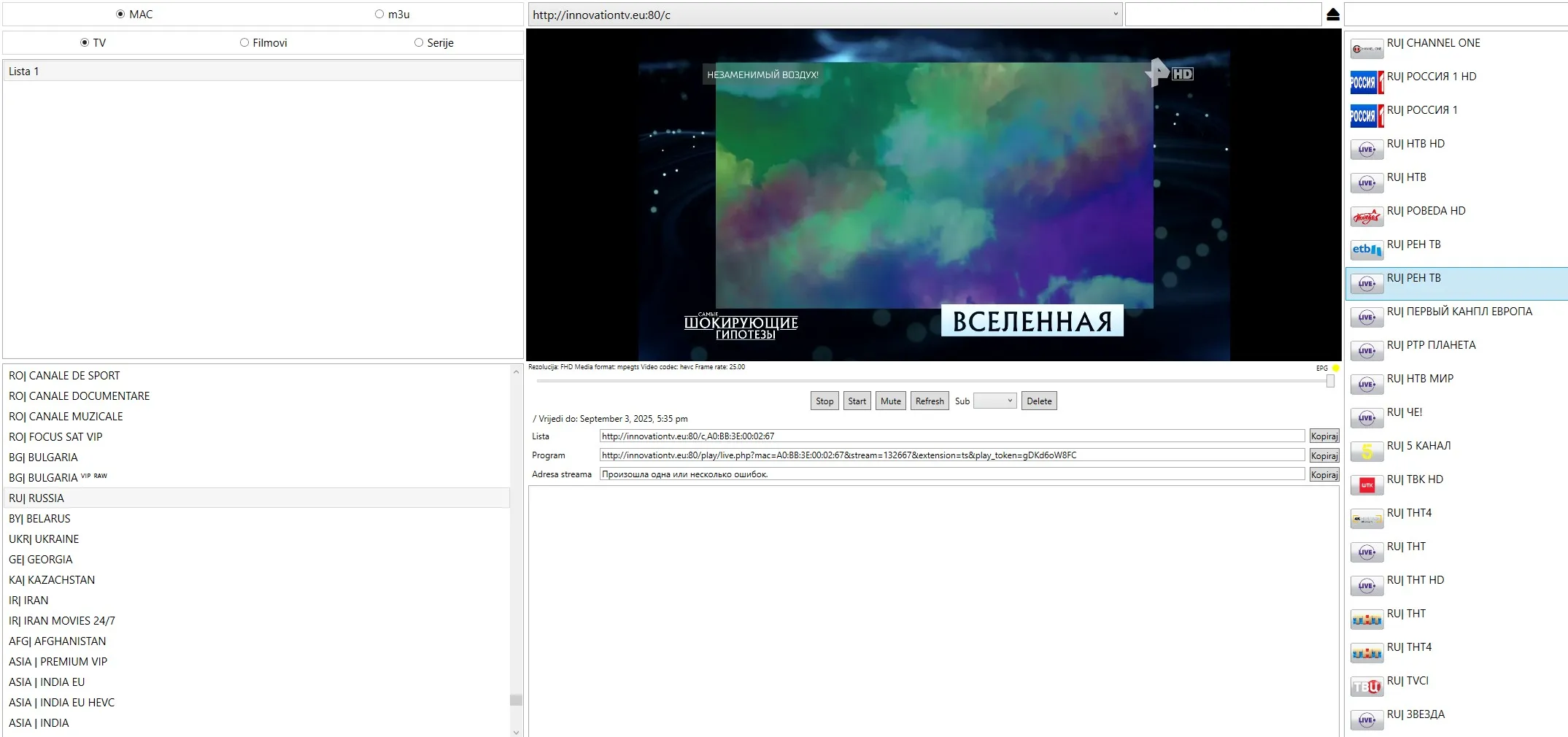This screenshot has width=1568, height=737.
Task: Mute the audio
Action: pyautogui.click(x=891, y=401)
